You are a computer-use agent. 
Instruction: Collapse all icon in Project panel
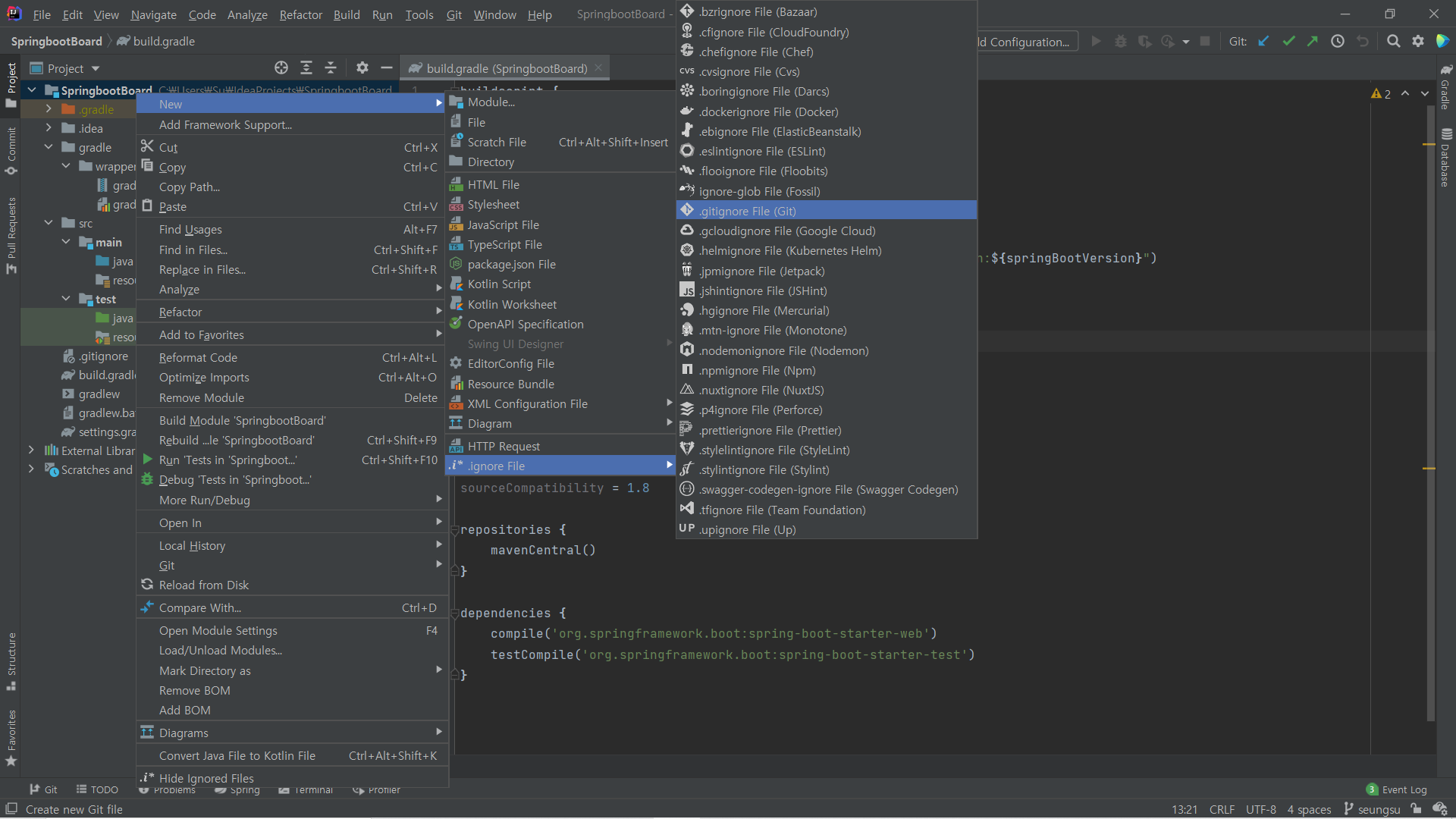pos(331,68)
